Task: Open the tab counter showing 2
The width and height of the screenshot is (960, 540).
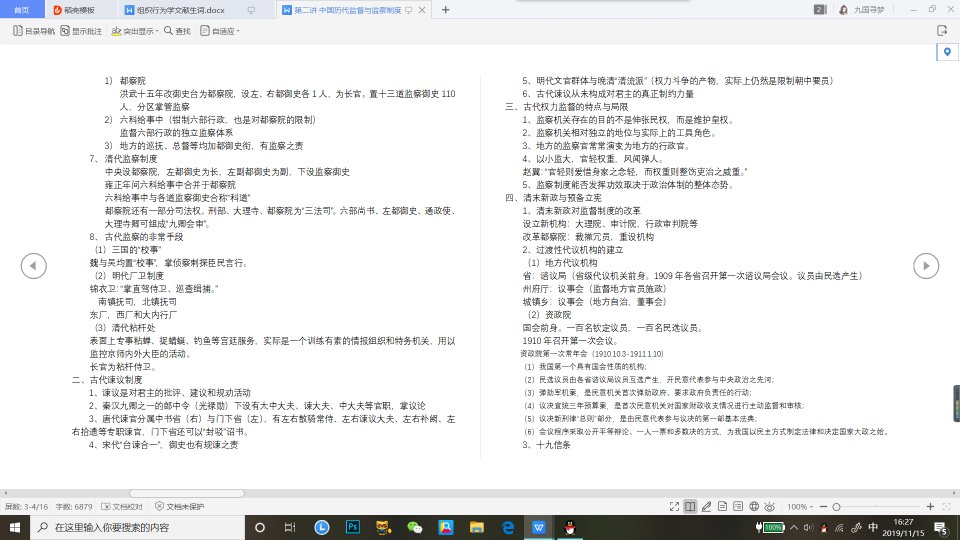Action: click(820, 9)
